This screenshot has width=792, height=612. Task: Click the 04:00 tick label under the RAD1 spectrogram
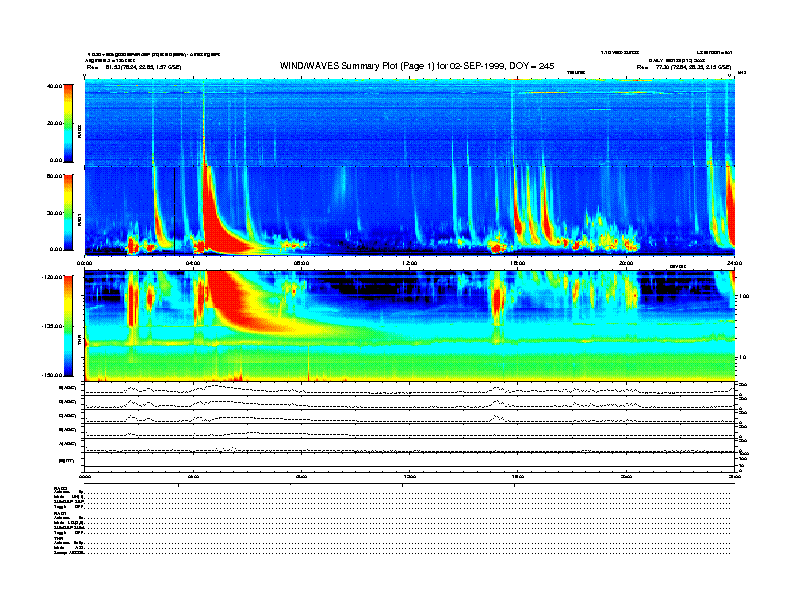click(x=193, y=263)
